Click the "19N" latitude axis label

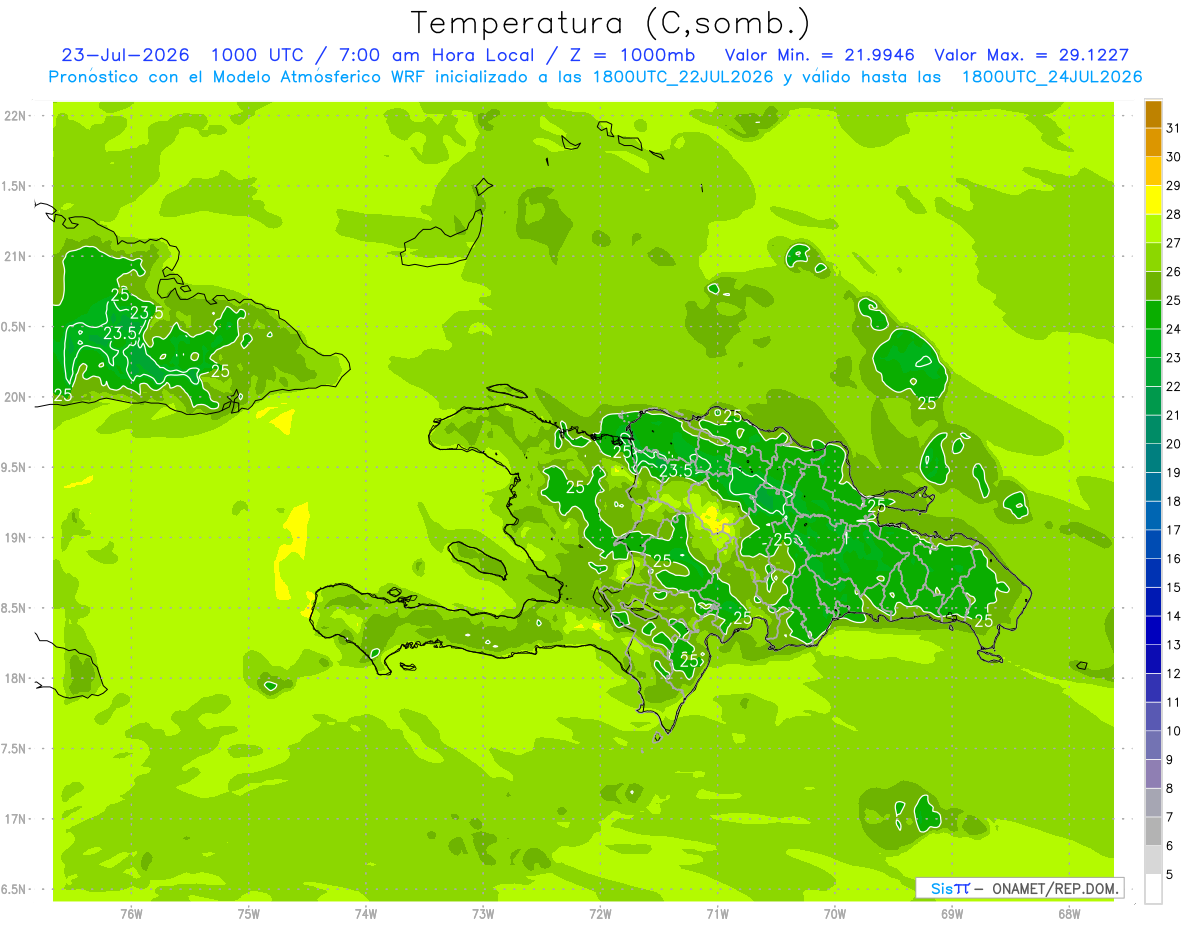pyautogui.click(x=16, y=538)
